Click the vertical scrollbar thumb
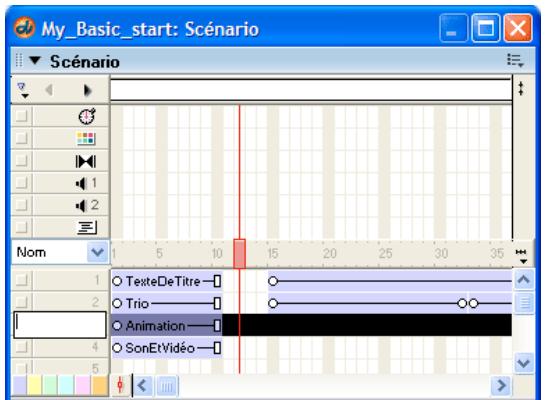 pos(524,303)
